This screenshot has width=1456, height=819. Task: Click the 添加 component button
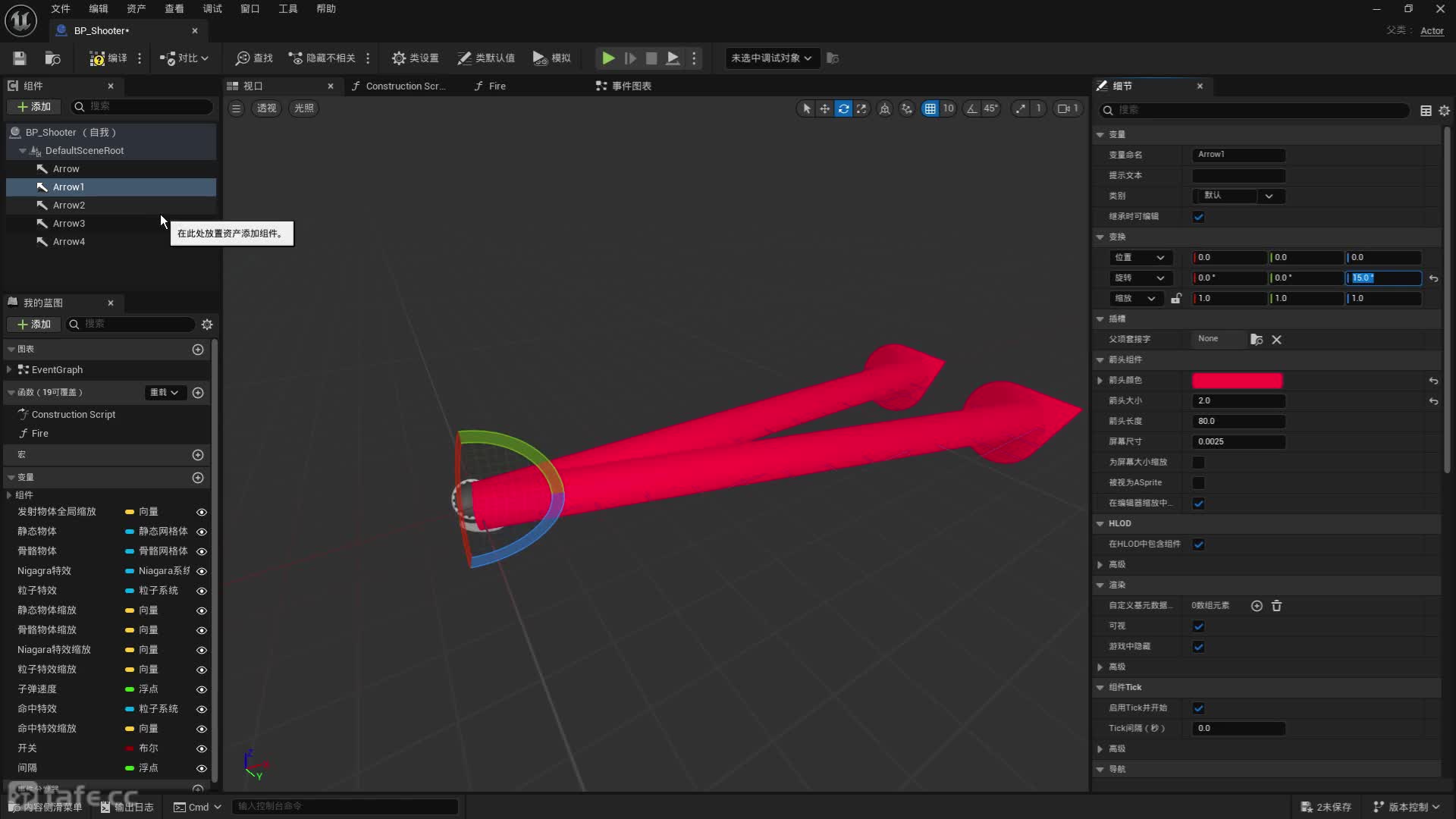point(34,107)
